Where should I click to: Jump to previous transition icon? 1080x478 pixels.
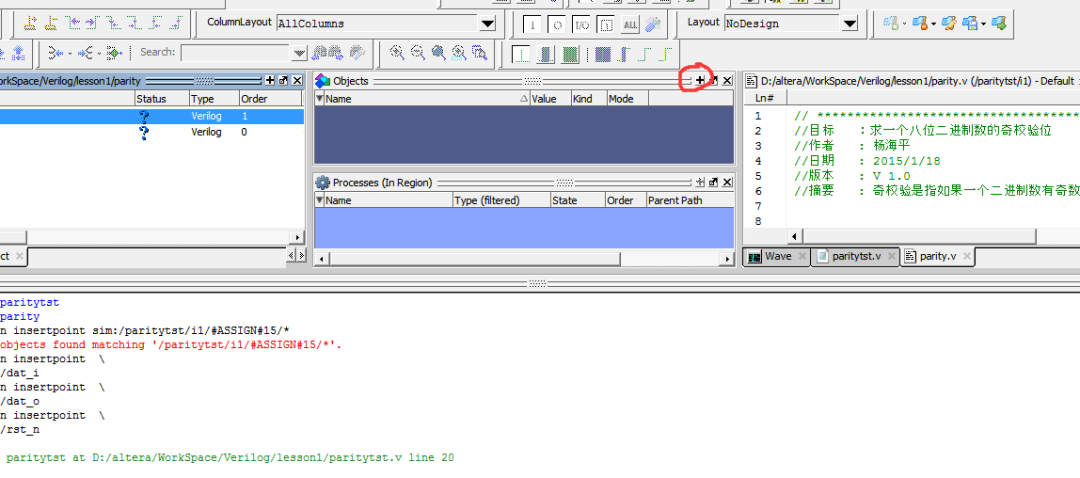(x=72, y=23)
